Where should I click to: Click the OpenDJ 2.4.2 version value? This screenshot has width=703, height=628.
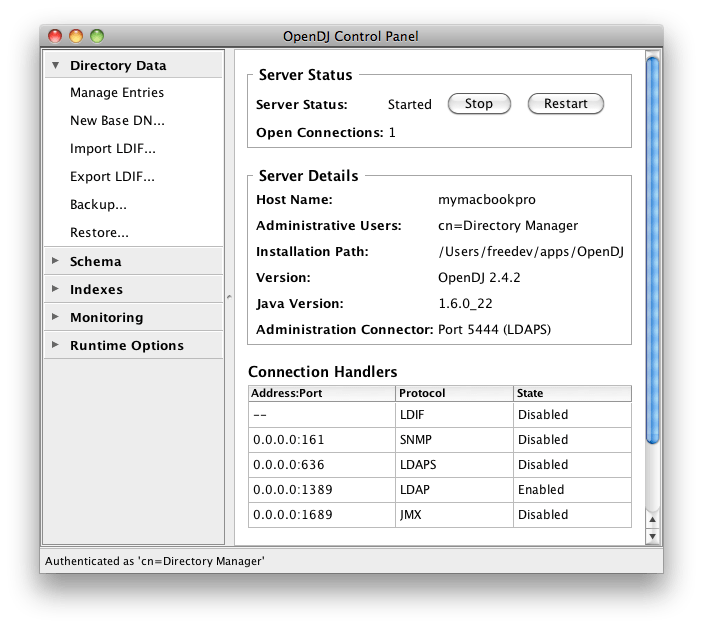[x=479, y=277]
